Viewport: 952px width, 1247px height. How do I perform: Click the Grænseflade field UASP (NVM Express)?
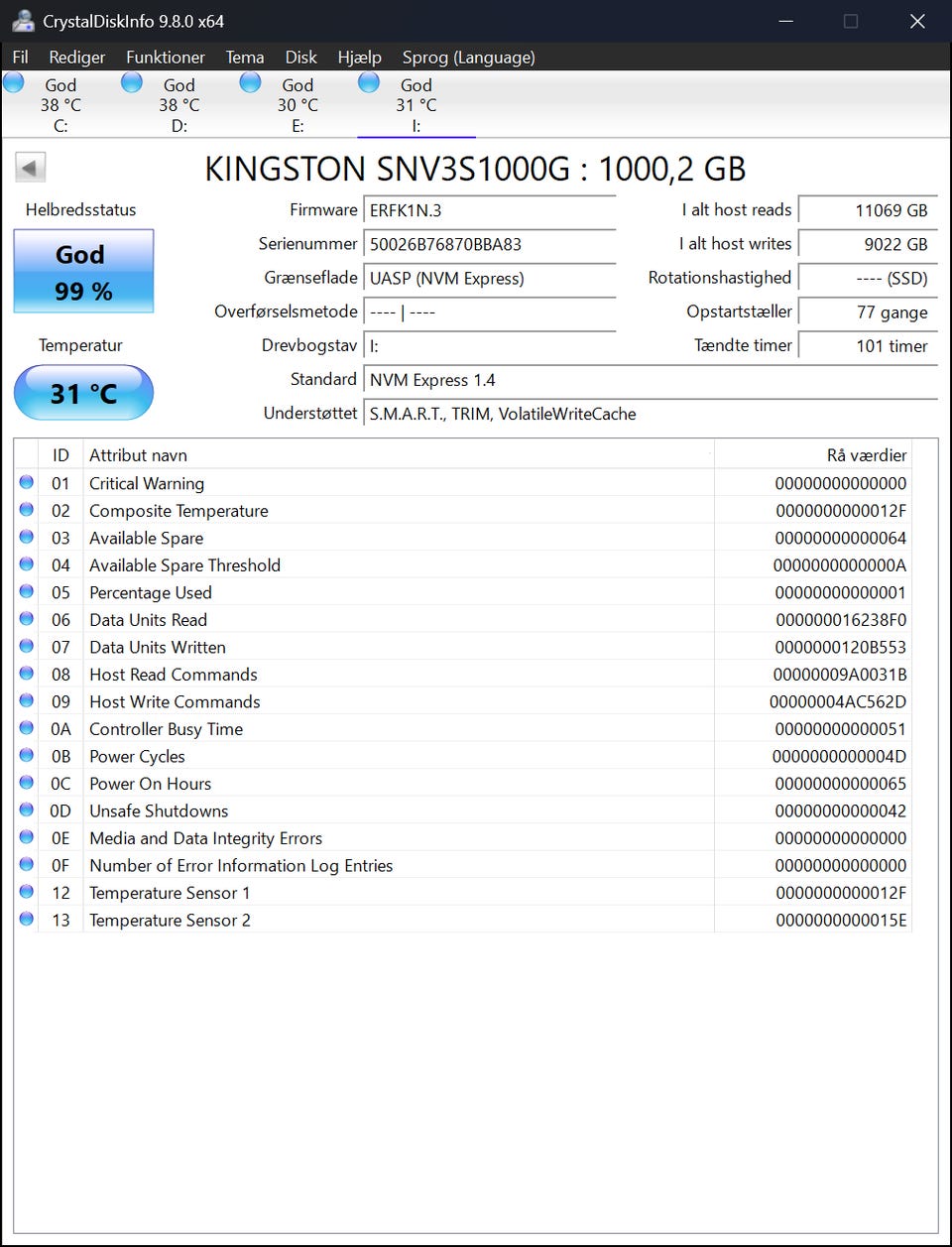(x=490, y=278)
